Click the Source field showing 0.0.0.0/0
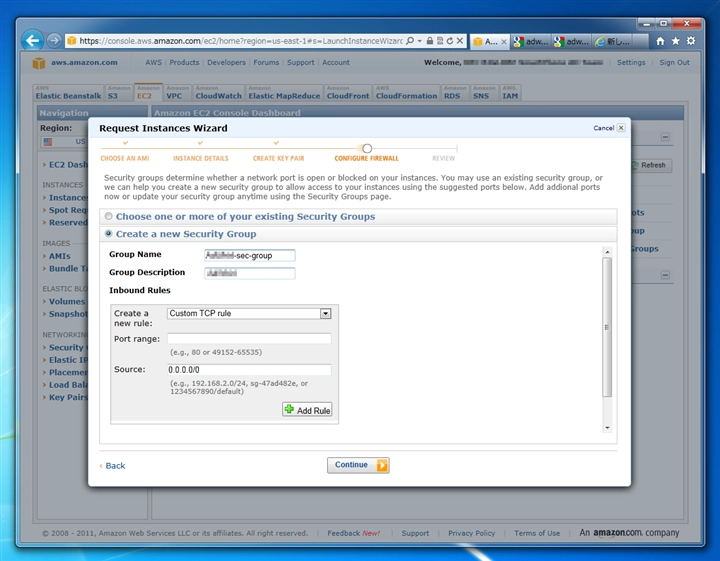Image resolution: width=720 pixels, height=561 pixels. pos(249,370)
